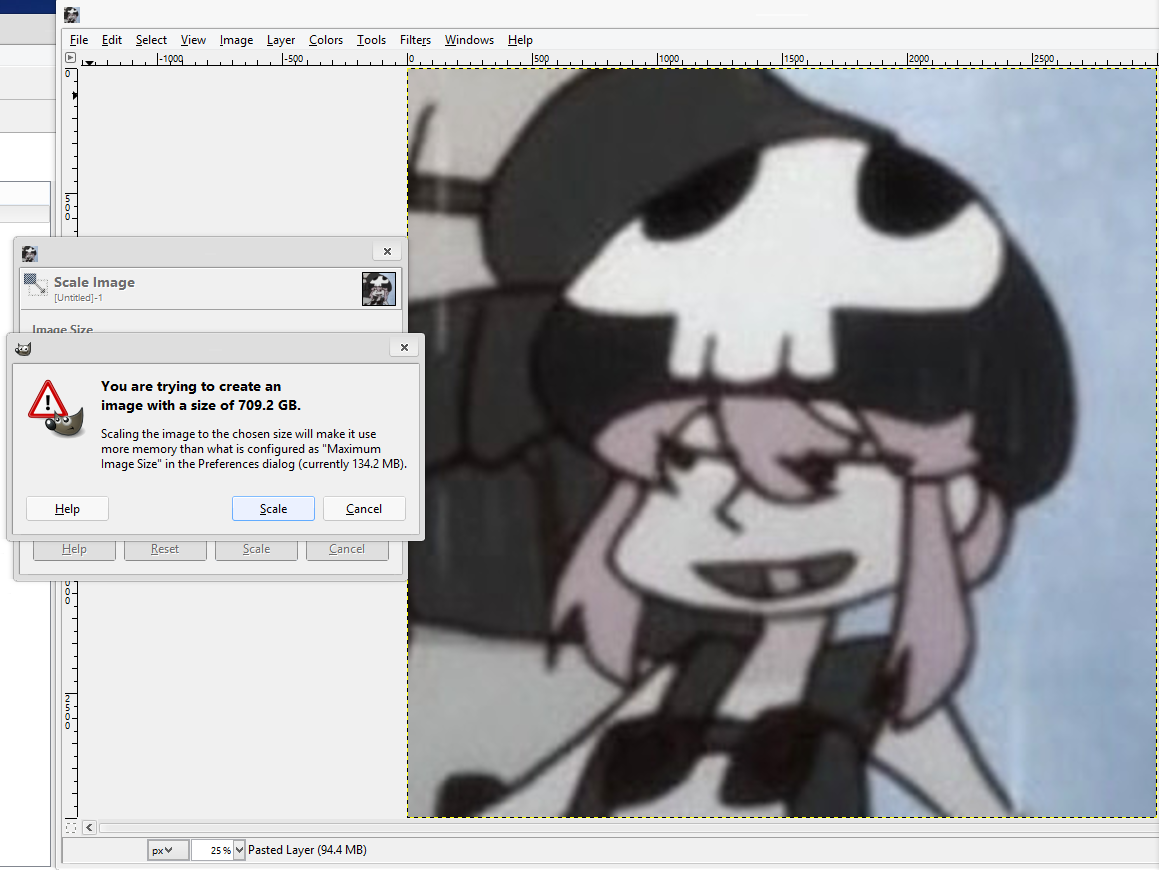
Task: Click the Scale Image dialog title bar icon
Action: [30, 254]
